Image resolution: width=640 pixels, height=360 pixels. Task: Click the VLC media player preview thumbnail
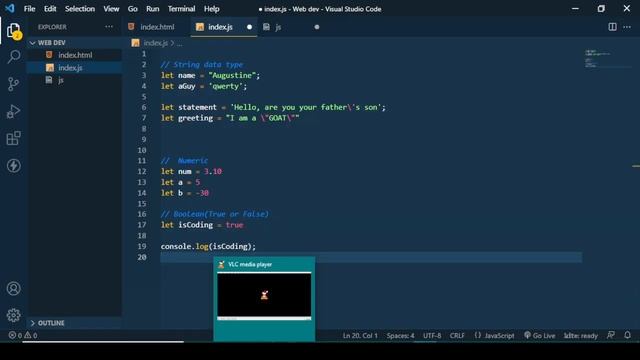(264, 296)
